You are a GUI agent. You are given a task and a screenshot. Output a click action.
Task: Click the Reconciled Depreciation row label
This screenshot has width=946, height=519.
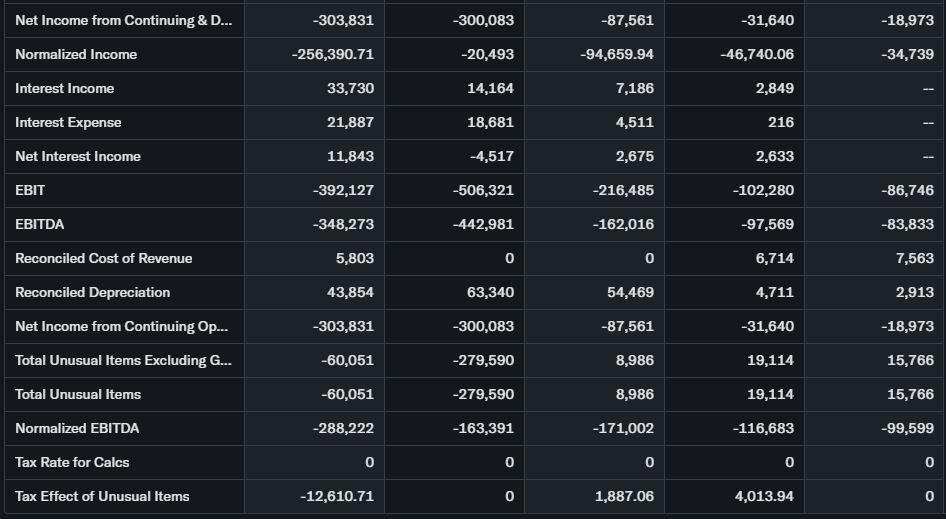tap(93, 292)
